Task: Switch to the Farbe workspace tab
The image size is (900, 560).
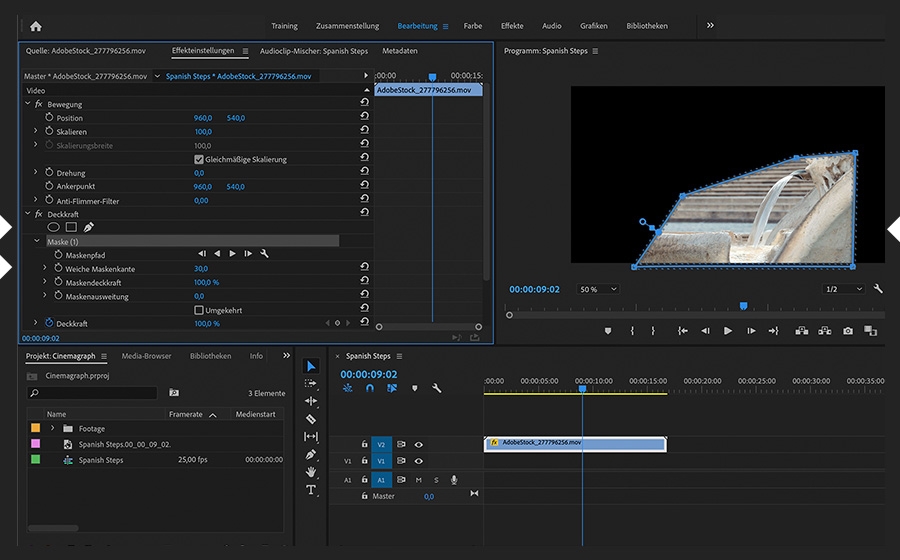Action: click(x=472, y=26)
